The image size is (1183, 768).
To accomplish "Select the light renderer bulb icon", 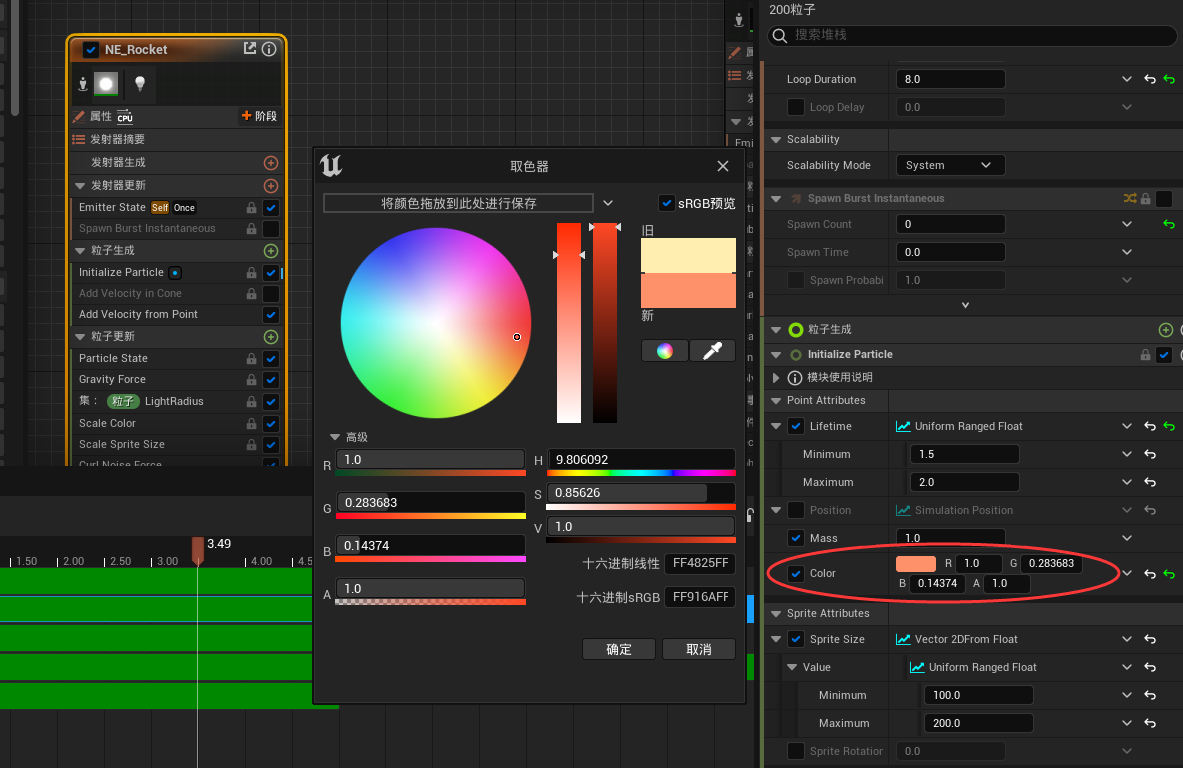I will [x=140, y=84].
